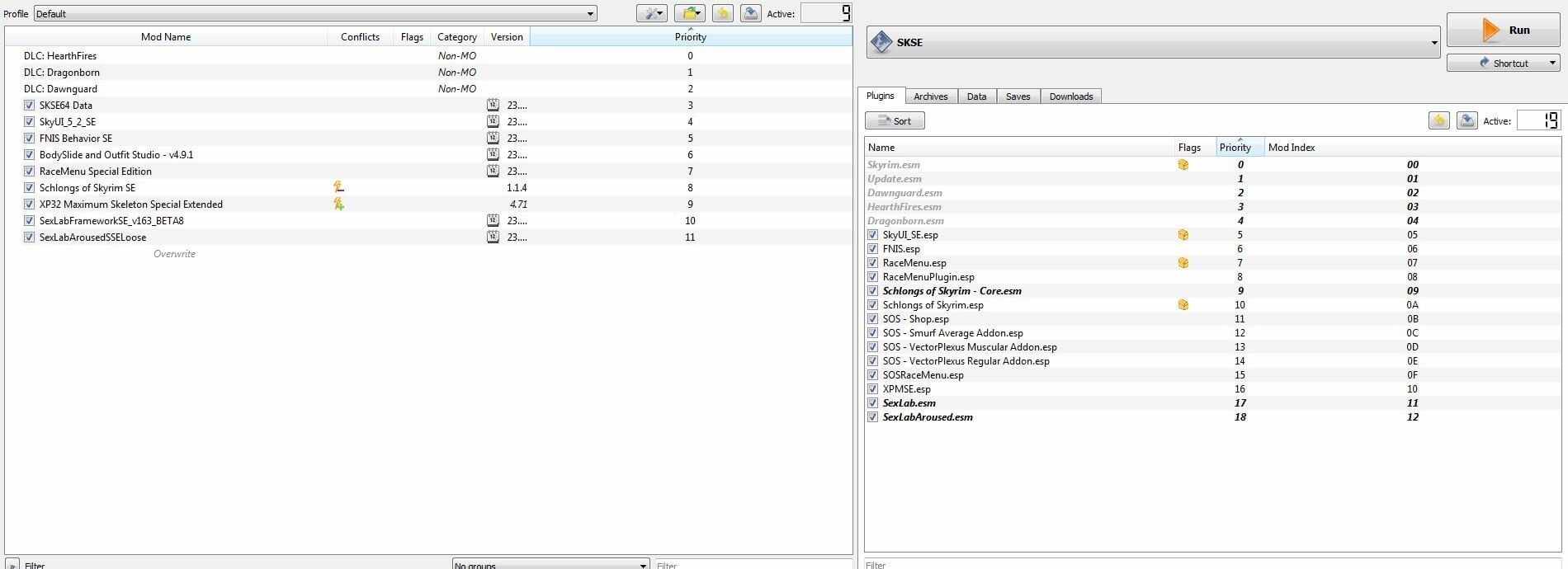1568x569 pixels.
Task: Select the Dawnguard.esm plugin row
Action: [1213, 193]
